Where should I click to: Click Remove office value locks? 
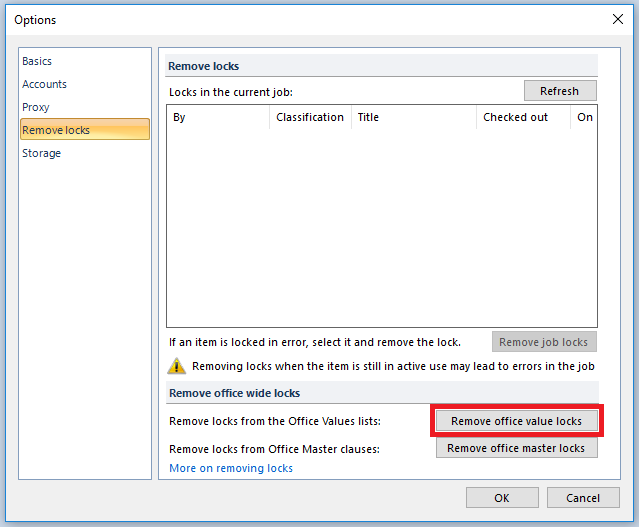point(516,421)
